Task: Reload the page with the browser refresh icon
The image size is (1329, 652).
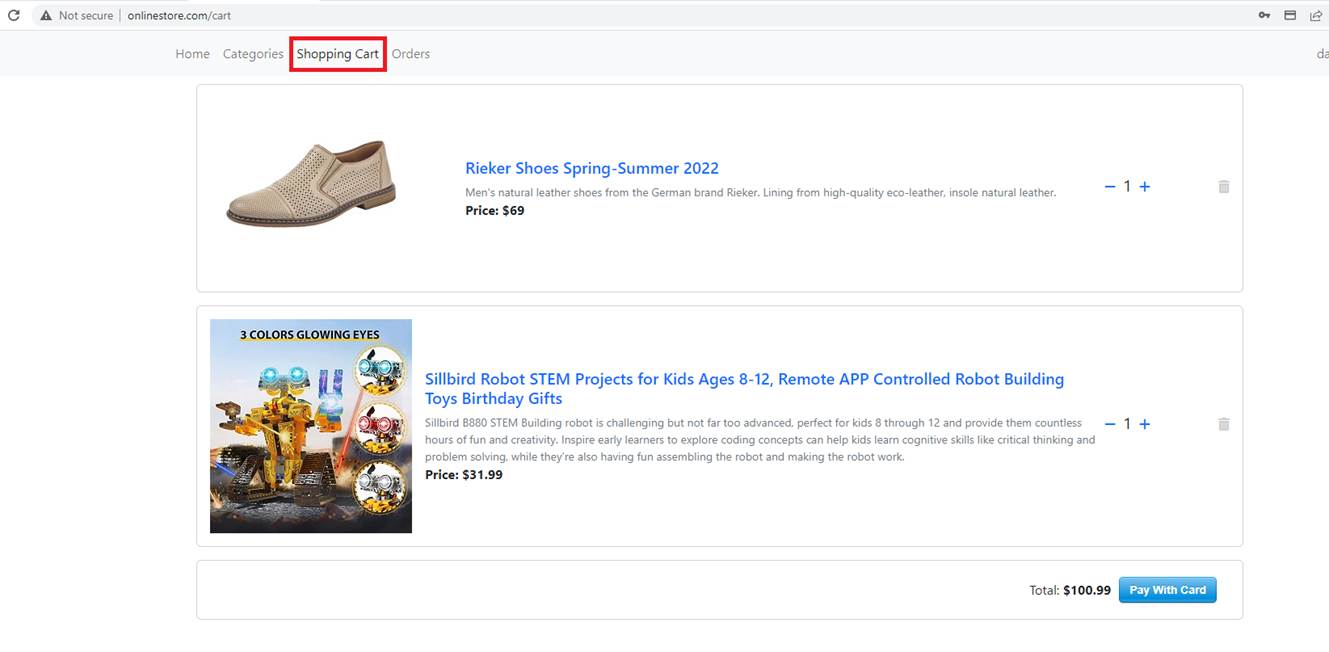Action: click(14, 15)
